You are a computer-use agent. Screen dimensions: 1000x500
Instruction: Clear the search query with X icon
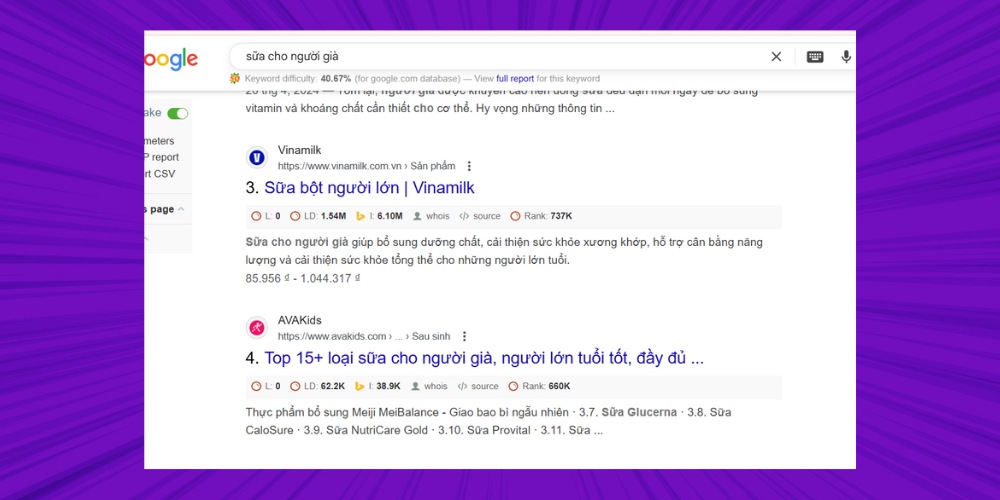pyautogui.click(x=776, y=57)
